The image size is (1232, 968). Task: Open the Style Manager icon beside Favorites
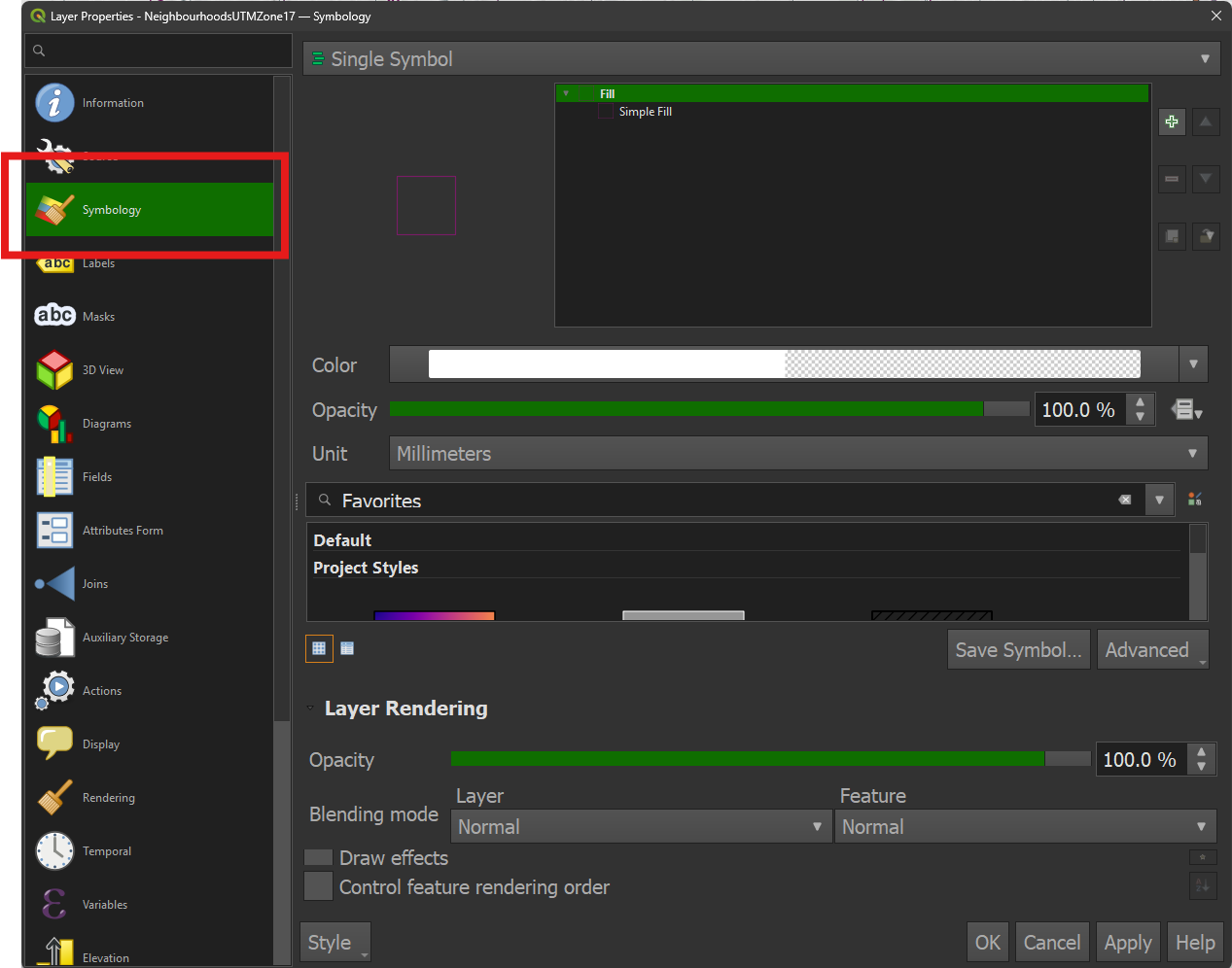(1195, 500)
